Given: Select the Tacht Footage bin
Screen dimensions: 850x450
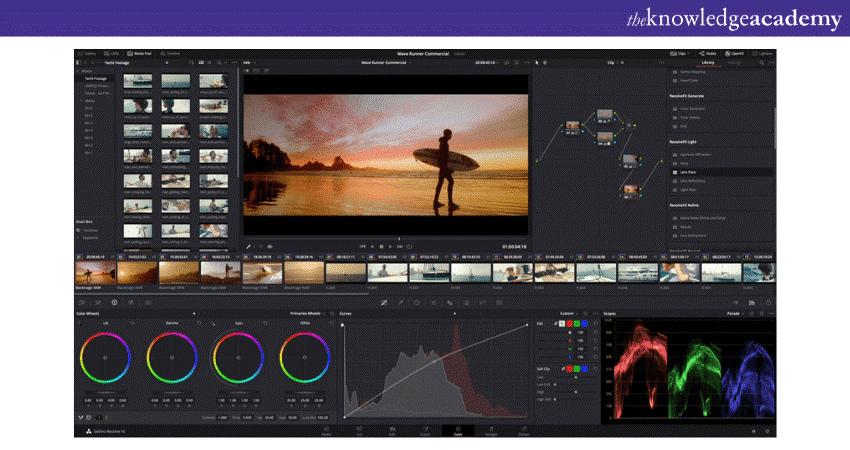Looking at the screenshot, I should point(96,79).
